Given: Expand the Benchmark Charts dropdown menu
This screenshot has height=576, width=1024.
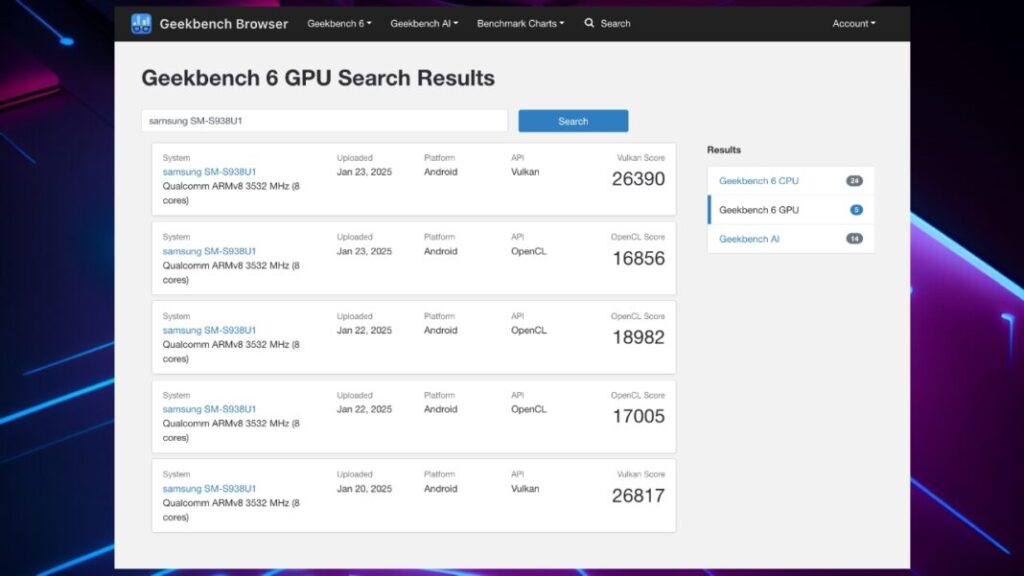Looking at the screenshot, I should point(520,23).
